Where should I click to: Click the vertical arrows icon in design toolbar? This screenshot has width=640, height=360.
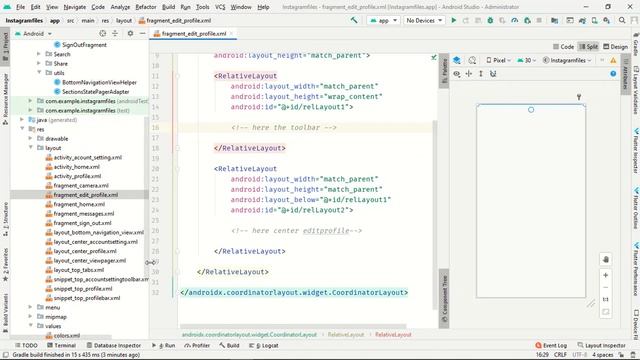pos(481,73)
